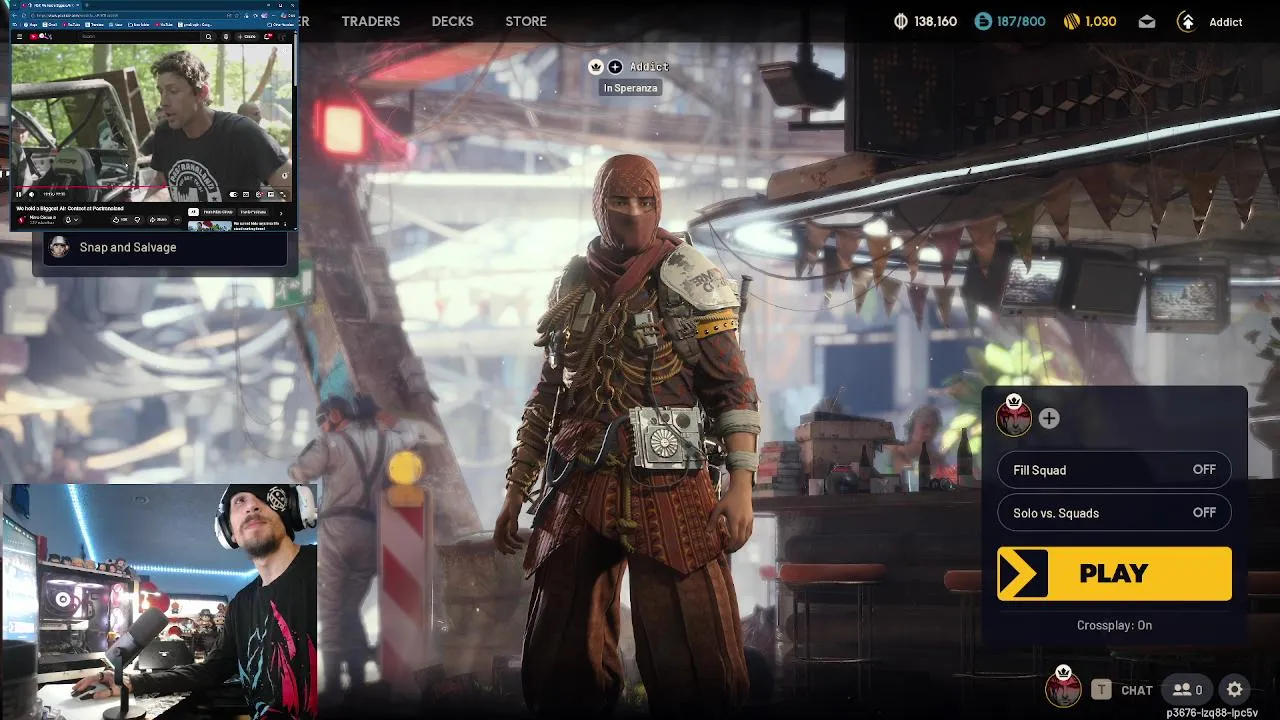Viewport: 1280px width, 720px height.
Task: Mute the YouTube video volume icon
Action: [x=31, y=194]
